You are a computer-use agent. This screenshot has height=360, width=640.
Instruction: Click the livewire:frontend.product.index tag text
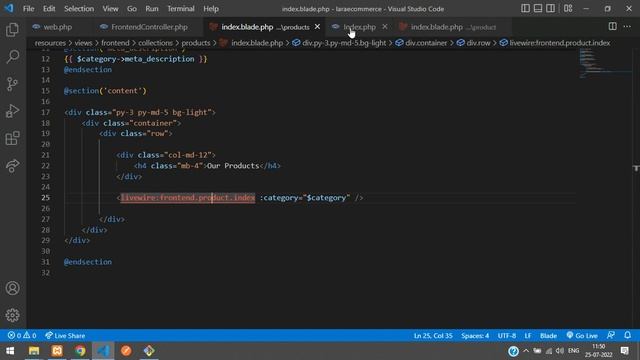point(188,198)
